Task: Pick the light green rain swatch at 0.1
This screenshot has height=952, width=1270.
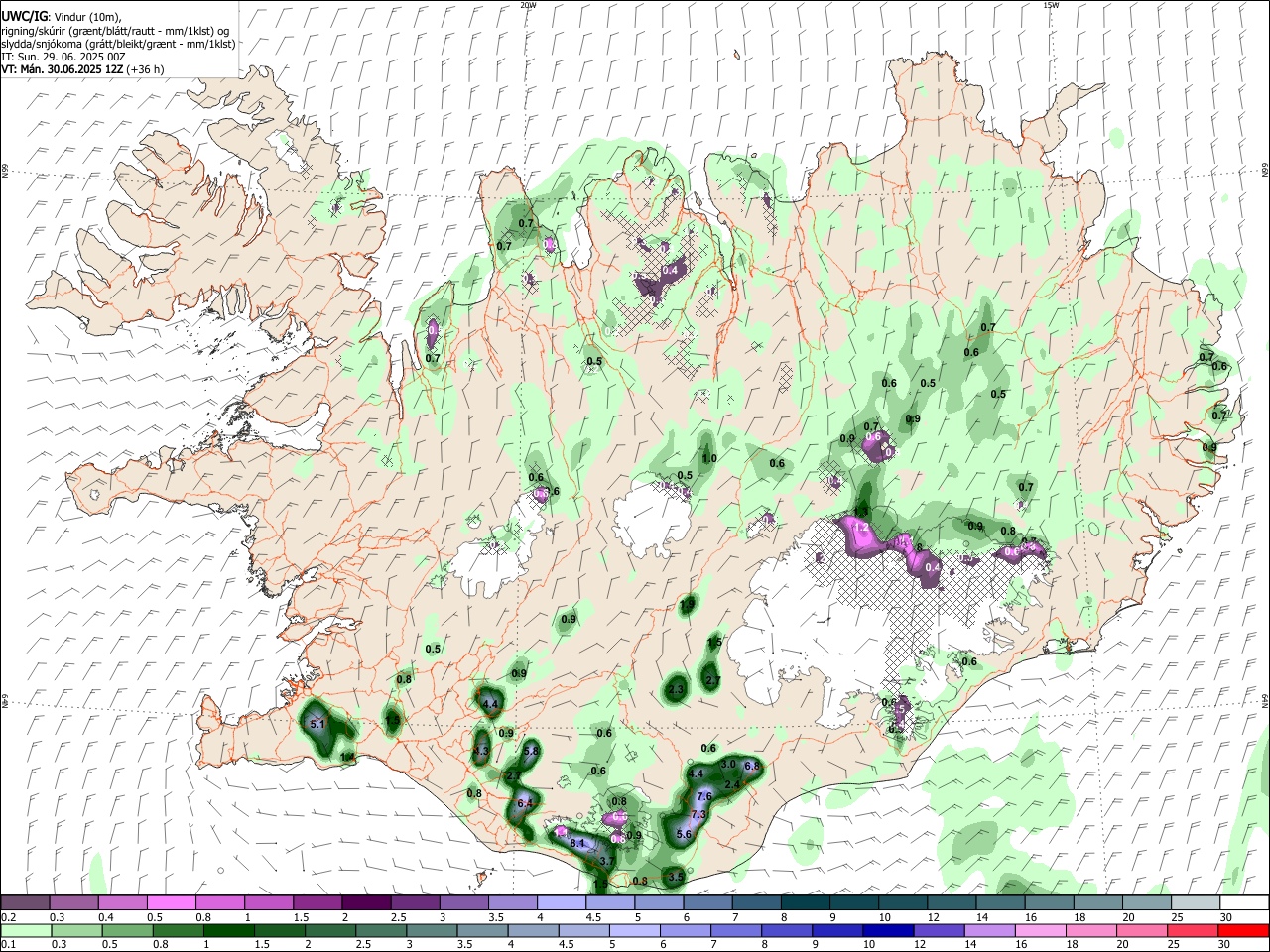Action: click(x=25, y=930)
